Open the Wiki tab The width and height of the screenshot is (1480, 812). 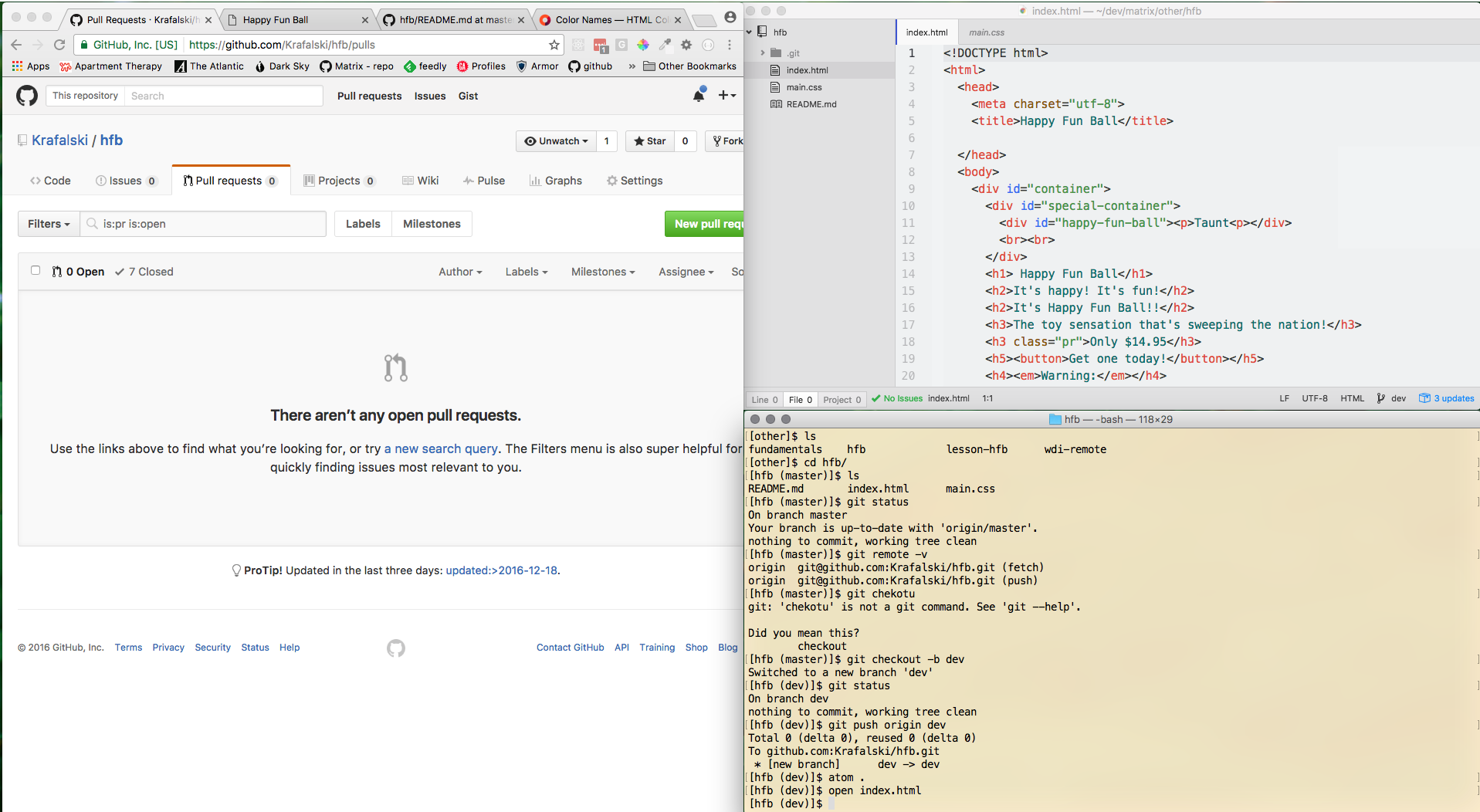[x=420, y=181]
